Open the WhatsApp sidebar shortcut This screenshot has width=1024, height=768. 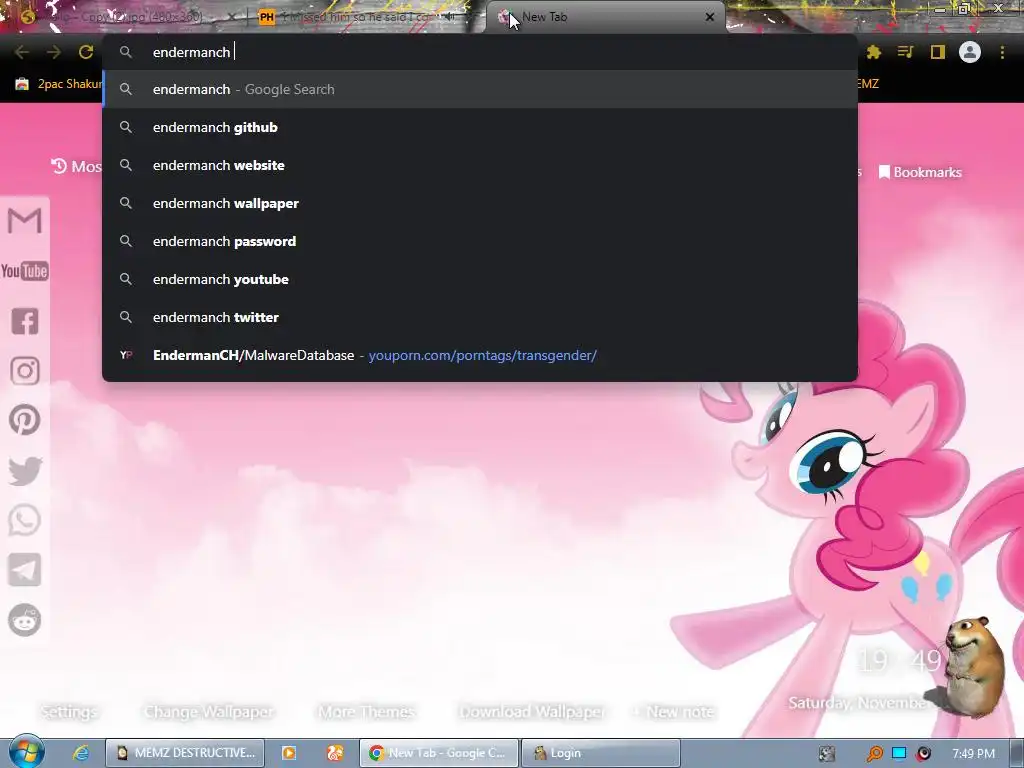click(25, 520)
